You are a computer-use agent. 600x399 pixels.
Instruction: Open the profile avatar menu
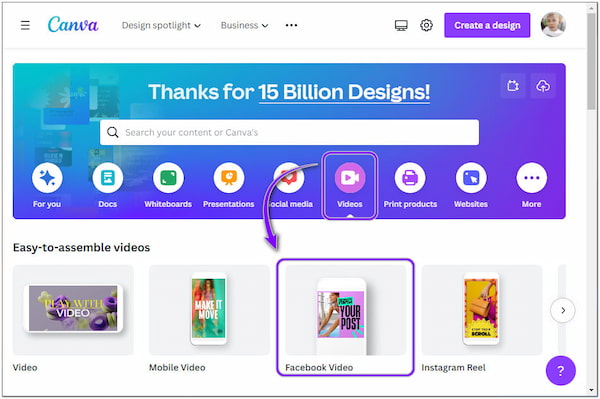[x=553, y=24]
